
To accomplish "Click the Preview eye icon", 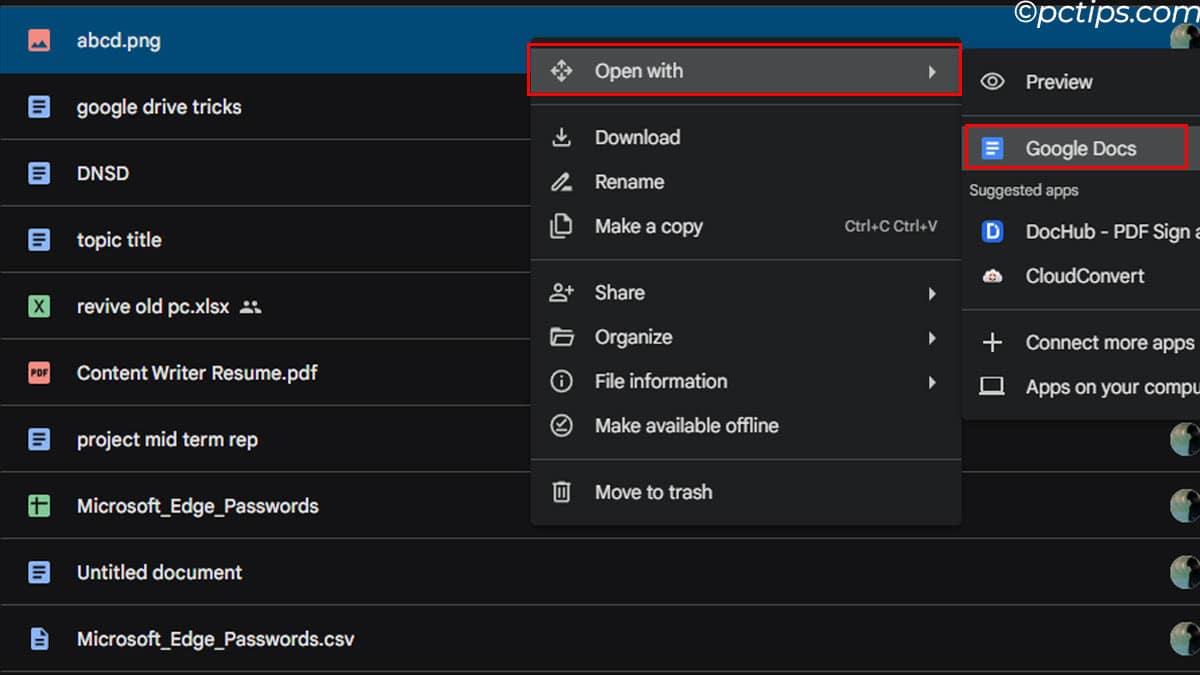I will pos(992,82).
